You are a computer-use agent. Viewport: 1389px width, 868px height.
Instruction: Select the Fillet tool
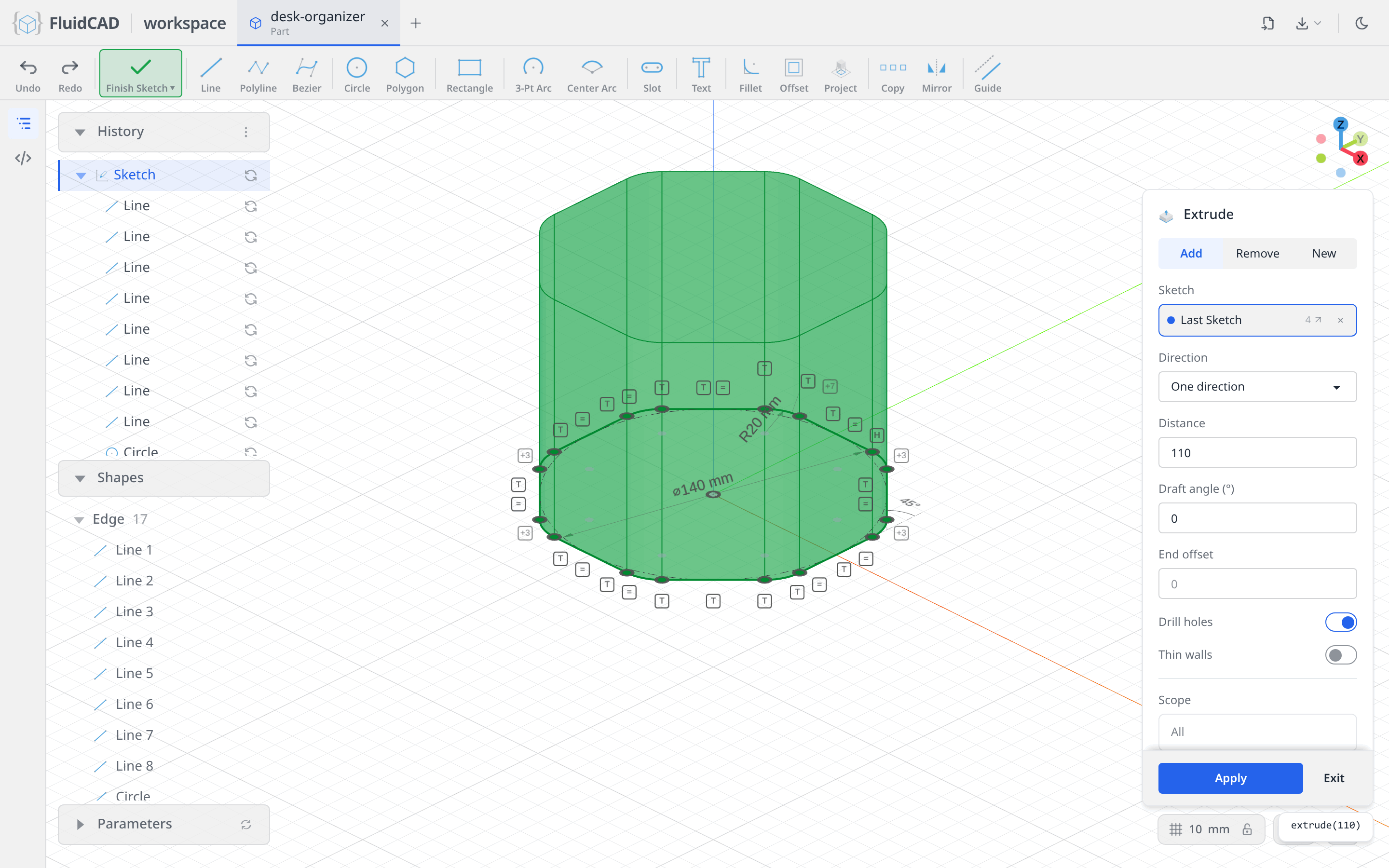pos(750,75)
